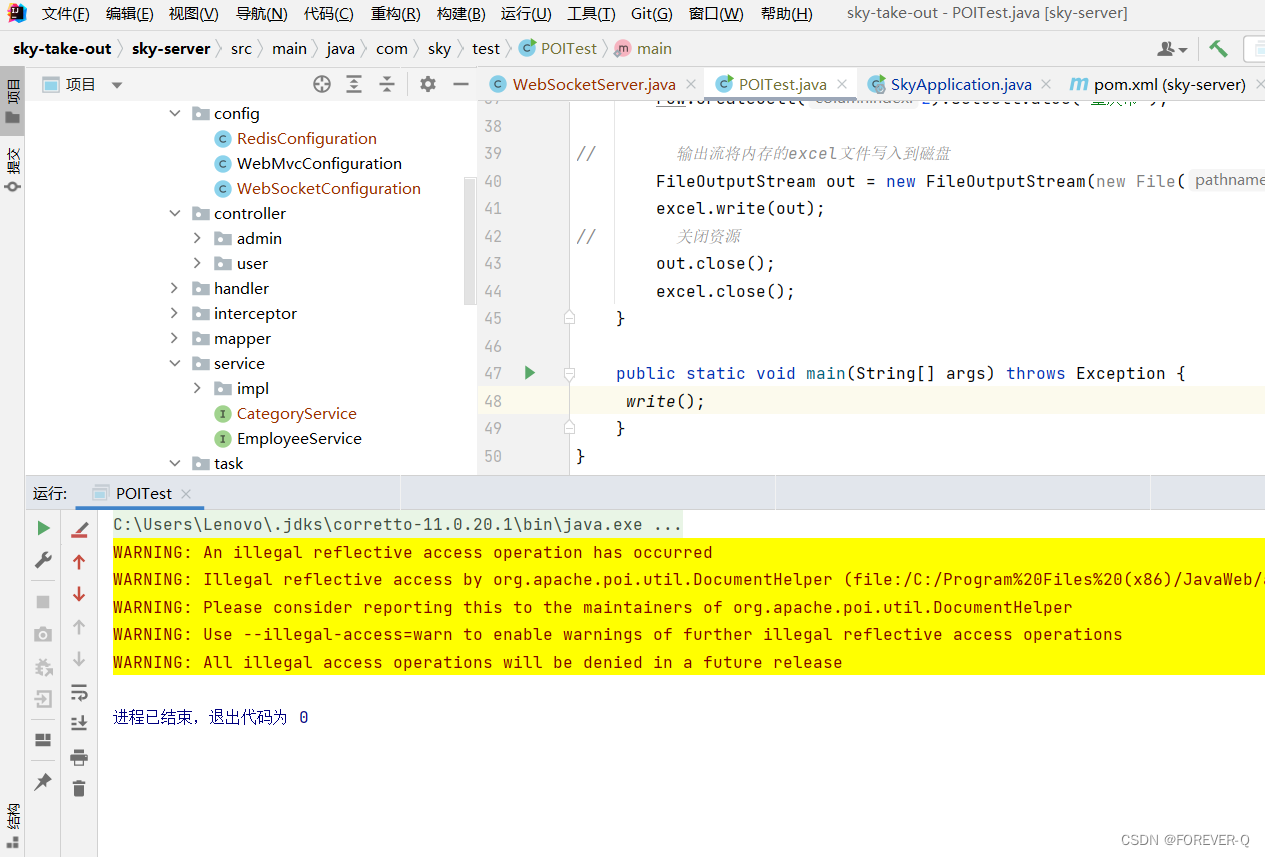
Task: Open project panel settings gear
Action: pyautogui.click(x=427, y=85)
